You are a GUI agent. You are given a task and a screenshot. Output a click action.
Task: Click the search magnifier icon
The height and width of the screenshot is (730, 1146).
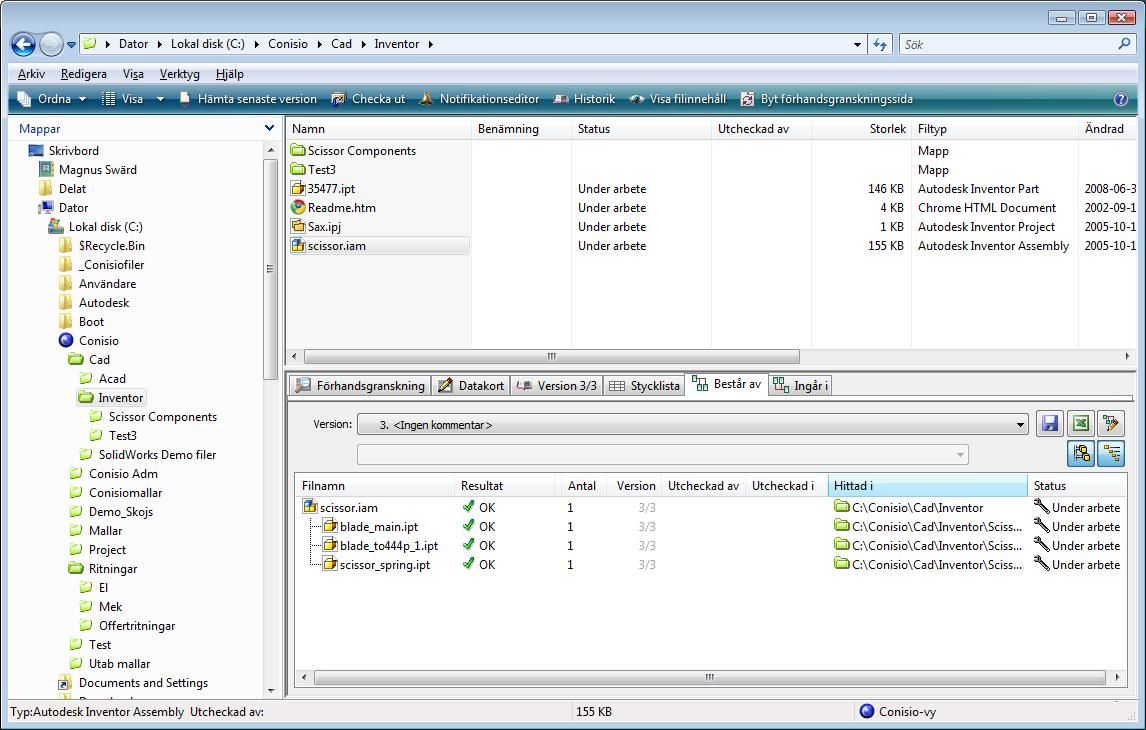(x=1124, y=44)
